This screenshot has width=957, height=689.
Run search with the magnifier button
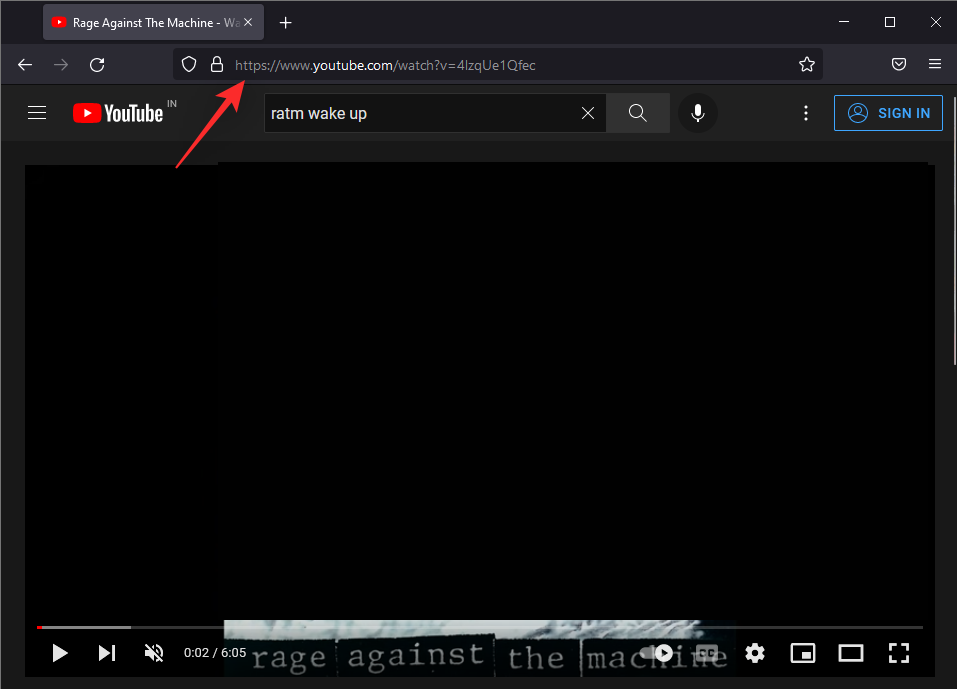pos(638,113)
